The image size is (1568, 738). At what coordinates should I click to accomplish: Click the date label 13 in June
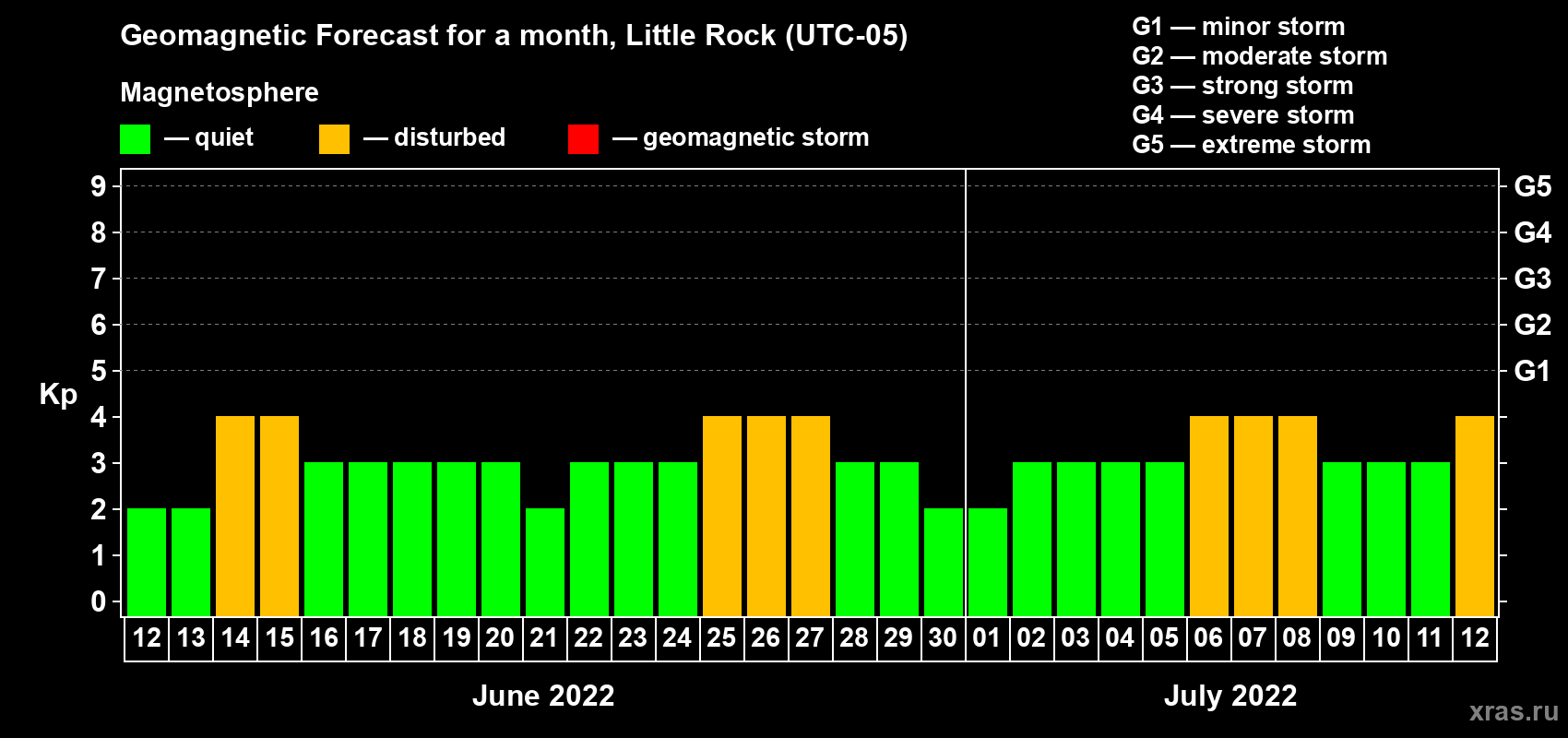tap(191, 638)
